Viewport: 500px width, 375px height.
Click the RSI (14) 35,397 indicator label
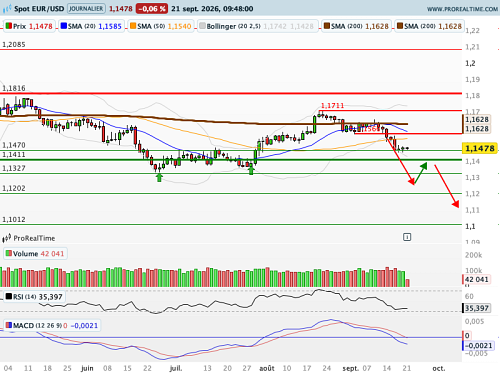(x=34, y=297)
